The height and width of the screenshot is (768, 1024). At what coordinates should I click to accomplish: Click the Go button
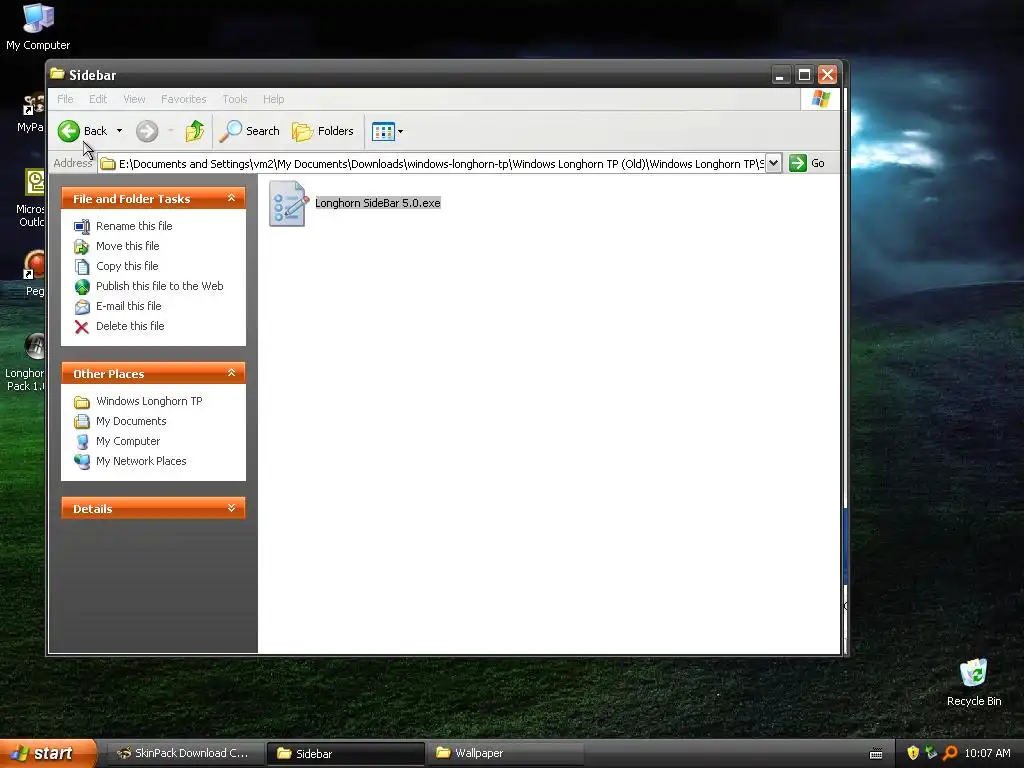[807, 163]
